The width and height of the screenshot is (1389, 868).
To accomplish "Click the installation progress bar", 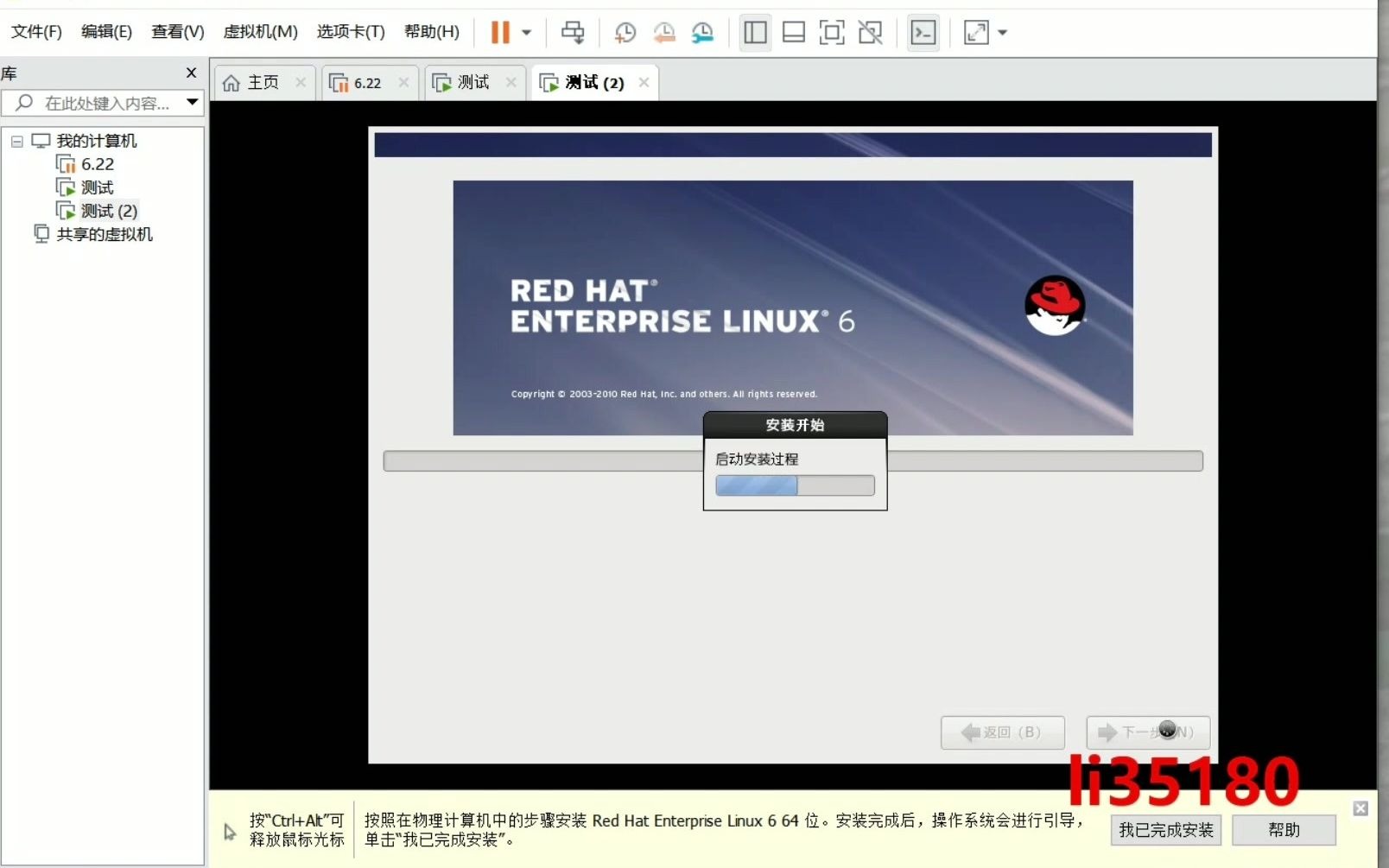I will point(794,485).
